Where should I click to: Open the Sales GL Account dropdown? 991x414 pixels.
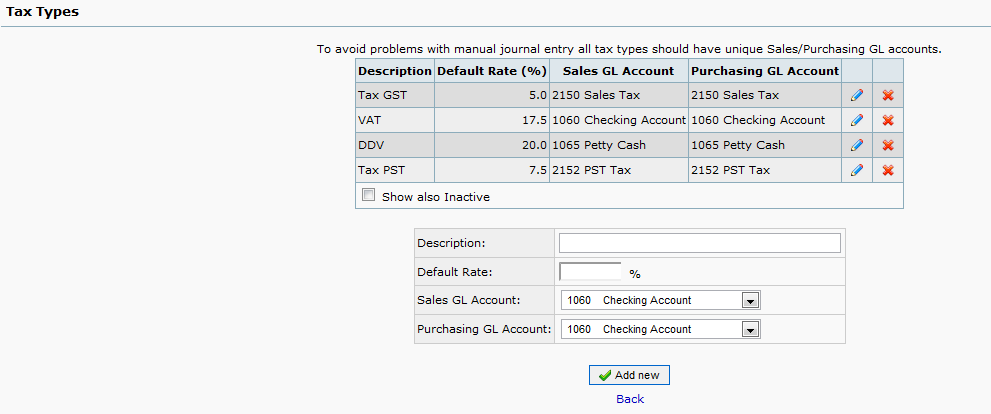point(661,300)
